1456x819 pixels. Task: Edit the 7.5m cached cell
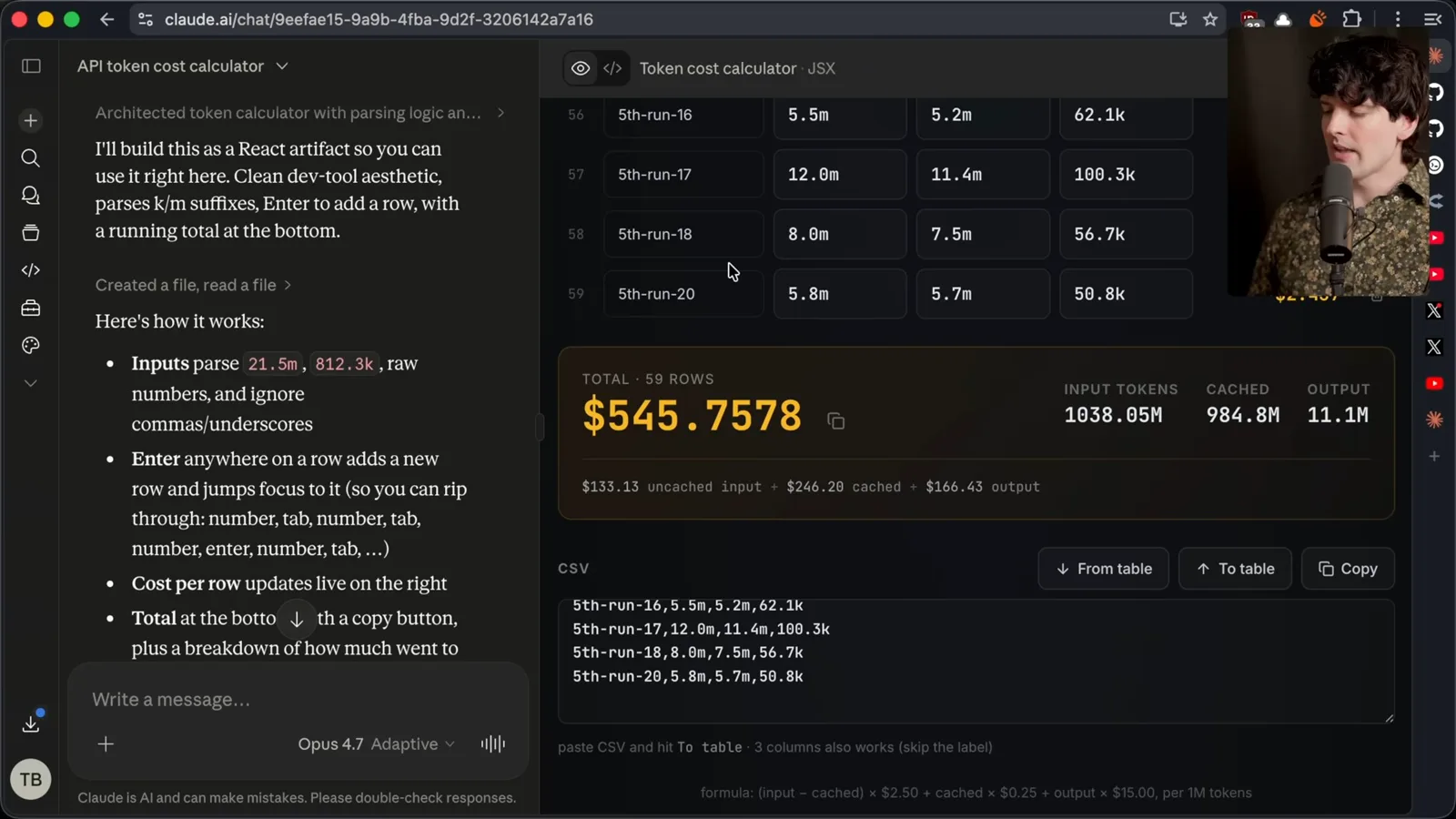[x=983, y=235]
